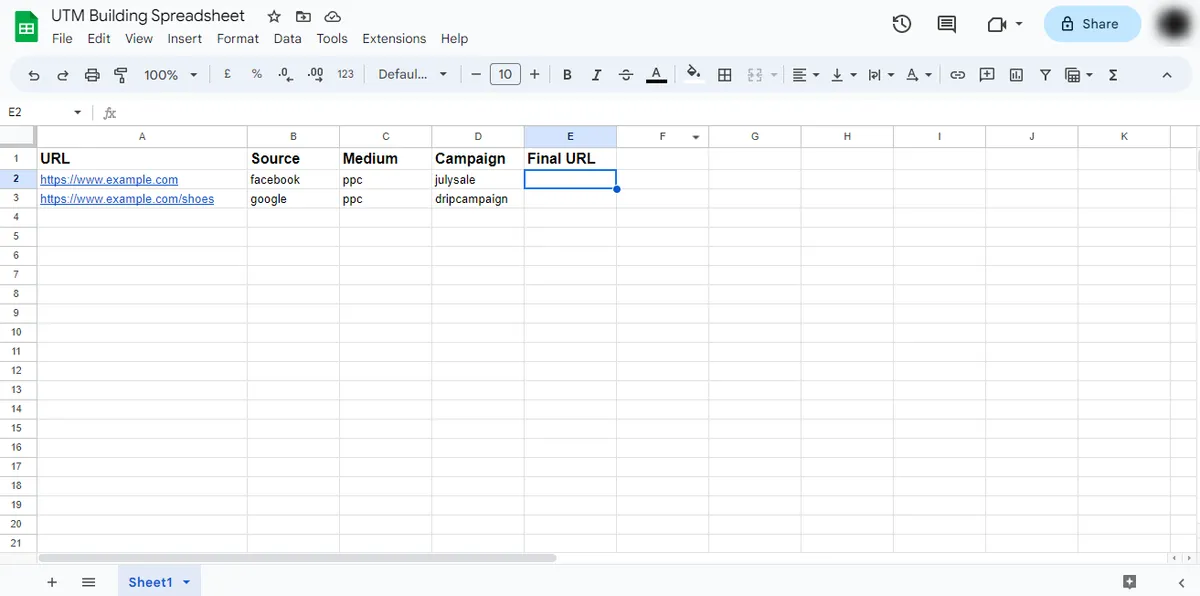This screenshot has width=1200, height=596.
Task: Create a filter on the data
Action: tap(1044, 74)
